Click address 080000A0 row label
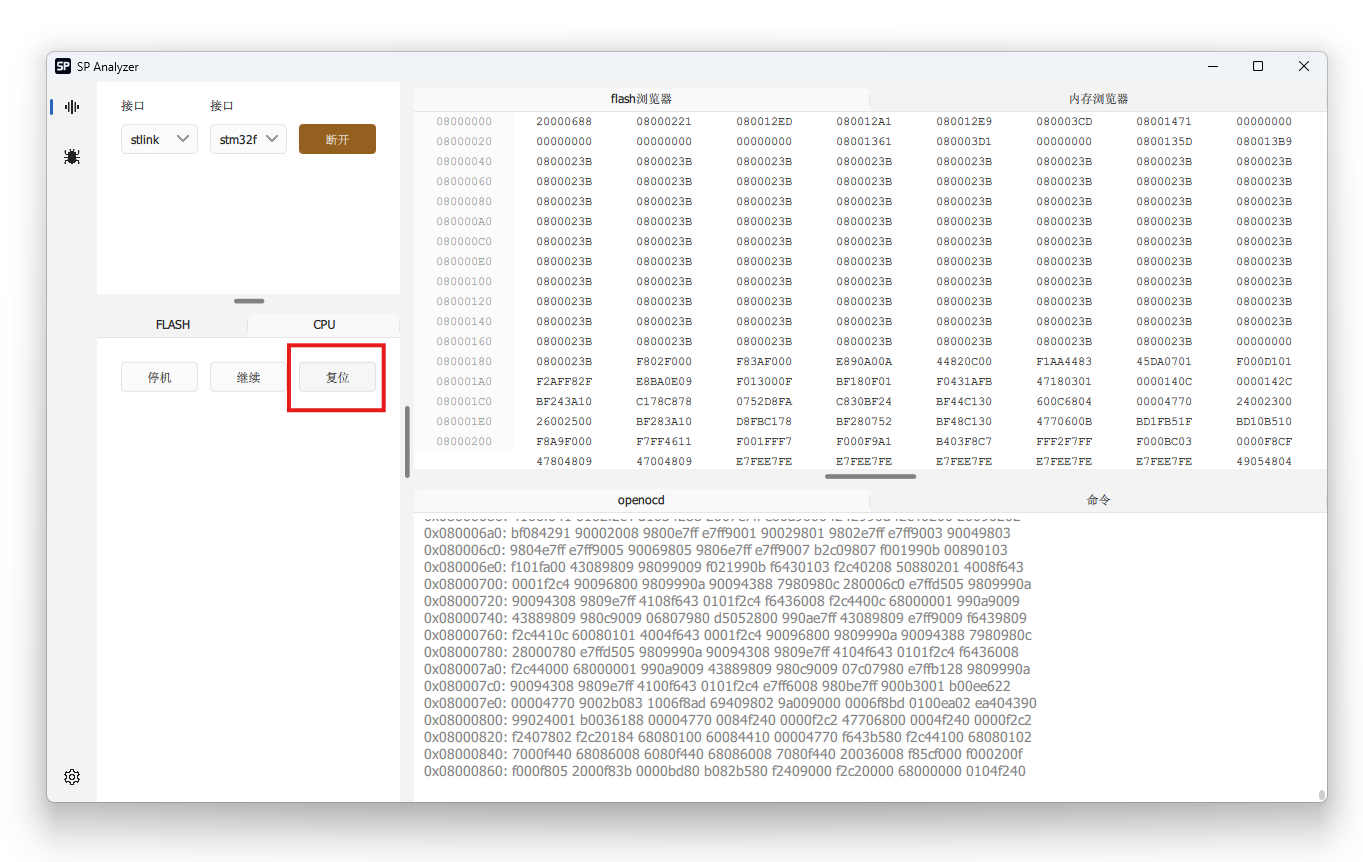 tap(464, 221)
